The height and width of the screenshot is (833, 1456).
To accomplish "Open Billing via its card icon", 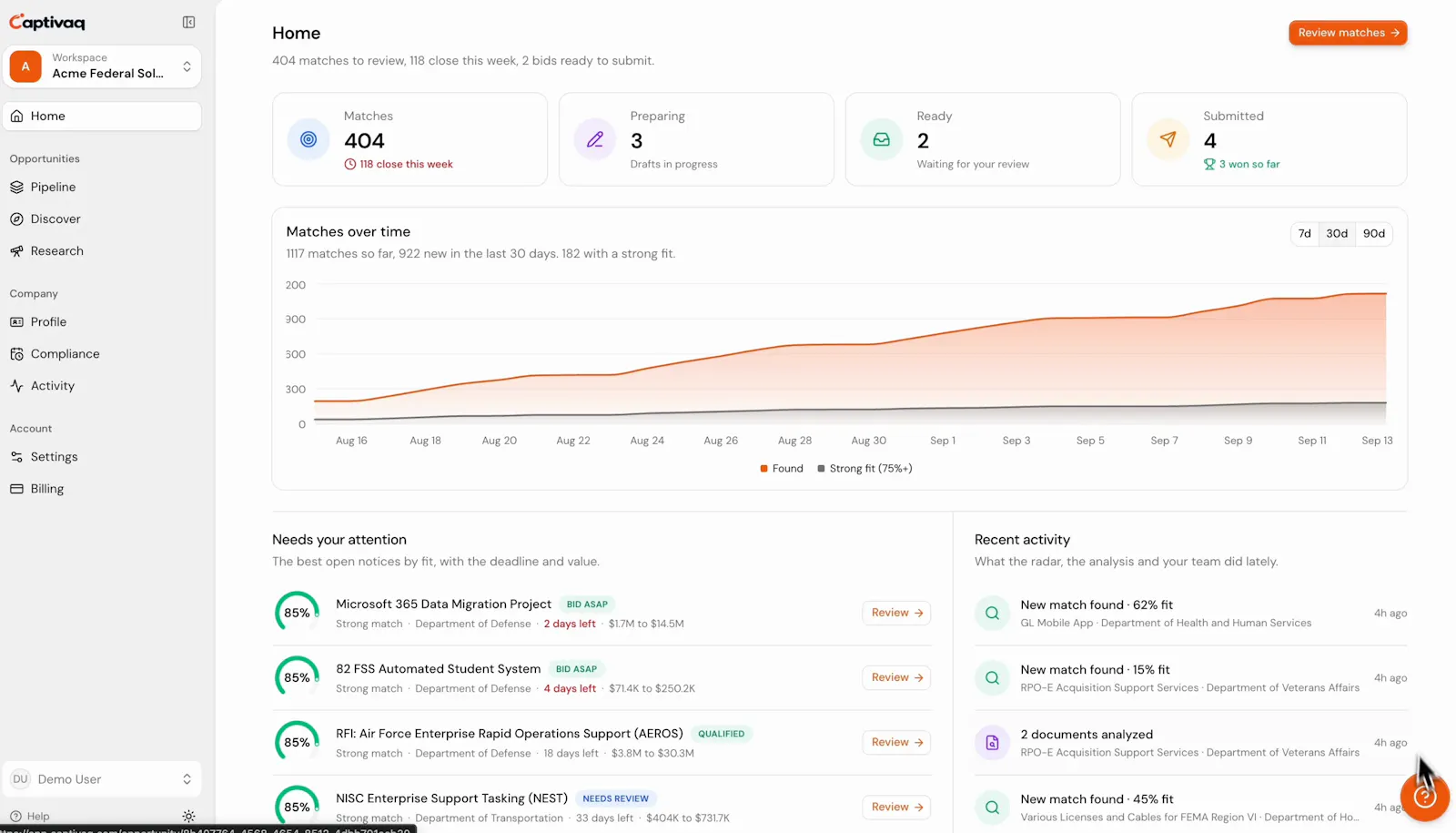I will (16, 489).
